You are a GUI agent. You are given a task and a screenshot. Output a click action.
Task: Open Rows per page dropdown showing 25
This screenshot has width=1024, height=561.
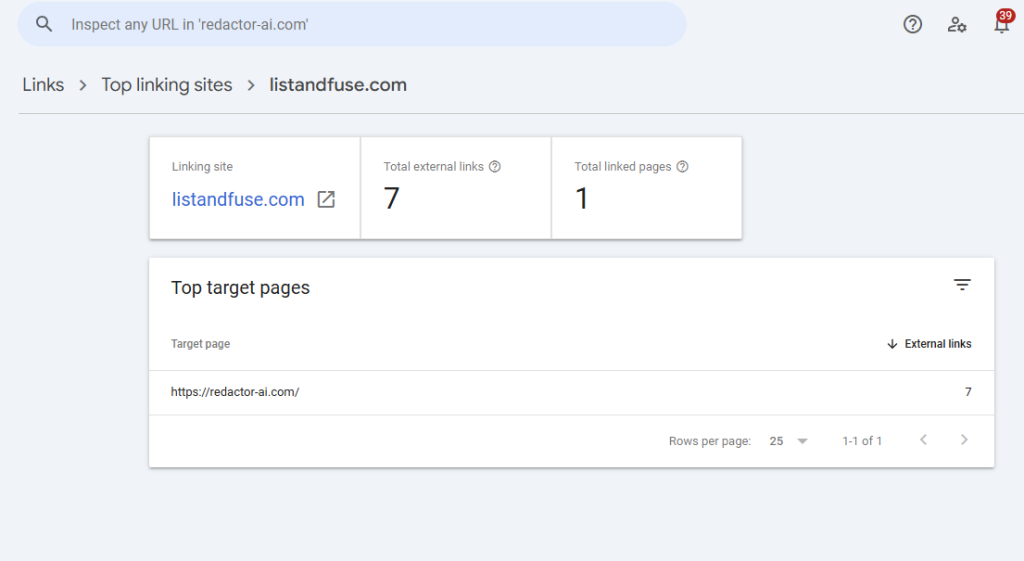pyautogui.click(x=788, y=441)
